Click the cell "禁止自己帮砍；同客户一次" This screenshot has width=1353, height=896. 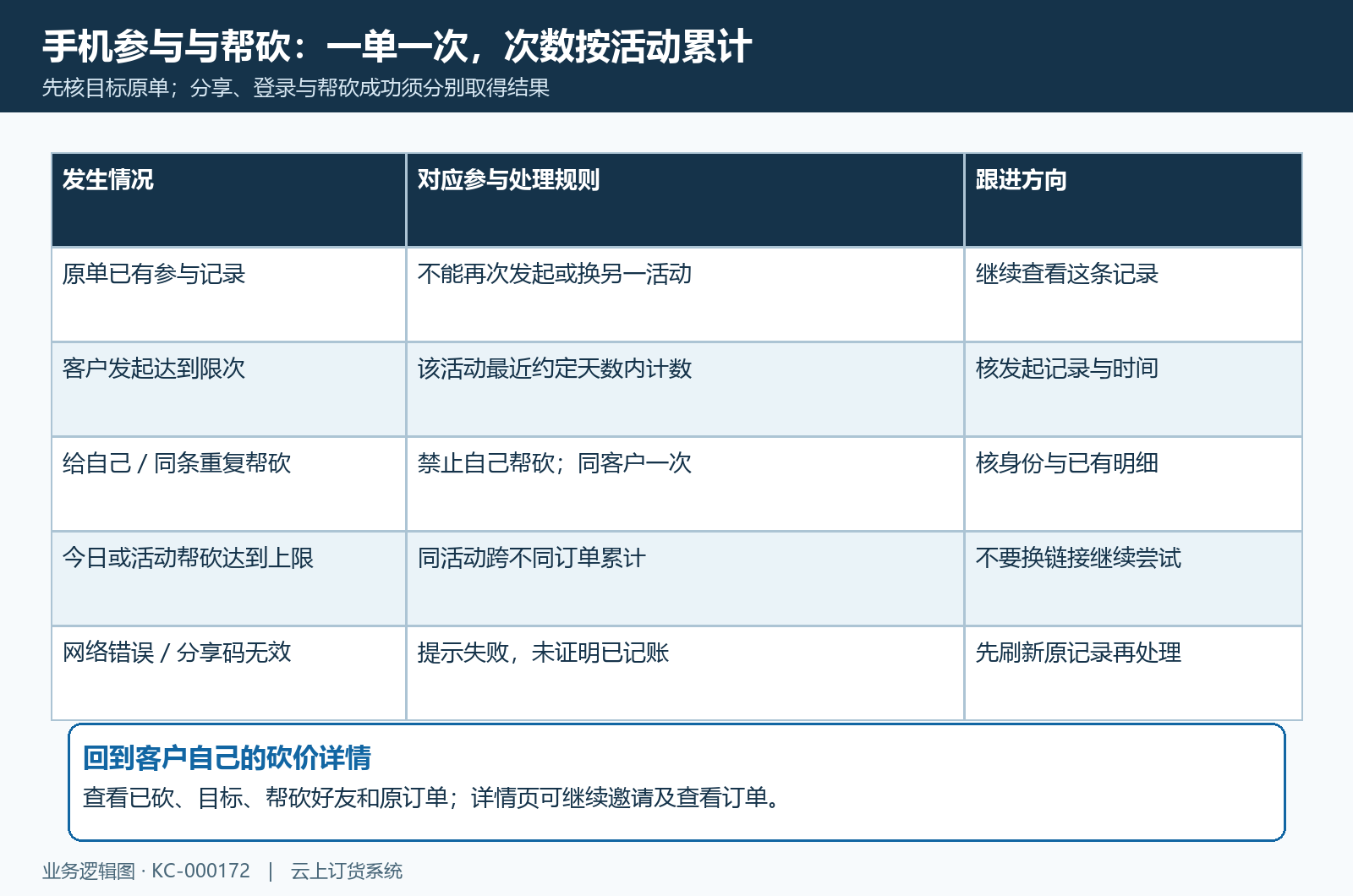pos(685,484)
